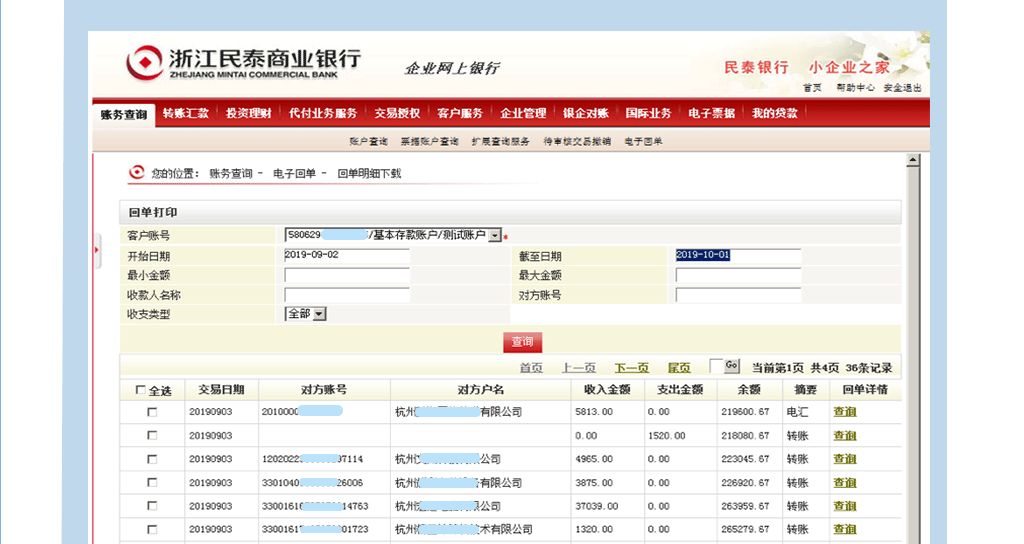Screen dimensions: 1024x544
Task: Open the 电子票据 menu tab
Action: coord(711,113)
